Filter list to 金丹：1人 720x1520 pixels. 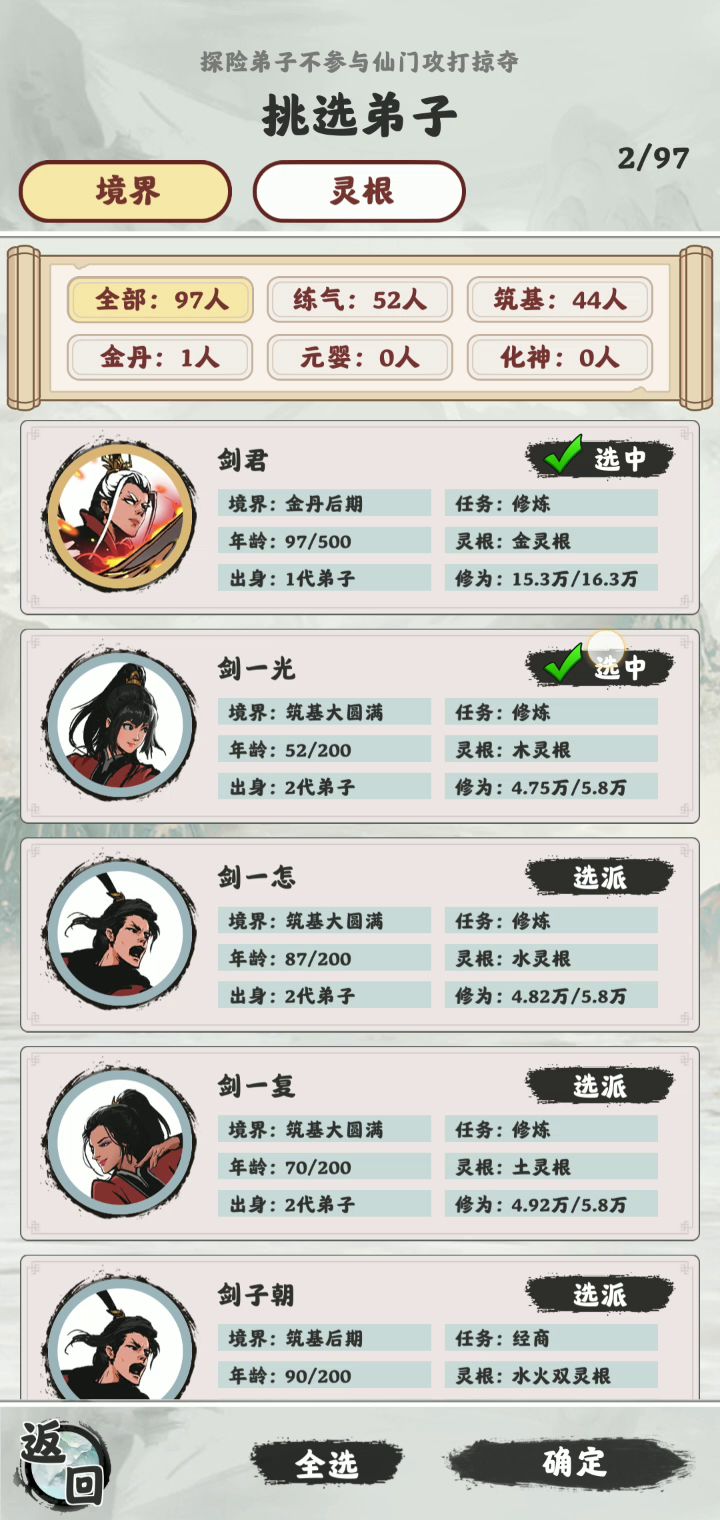tap(160, 357)
